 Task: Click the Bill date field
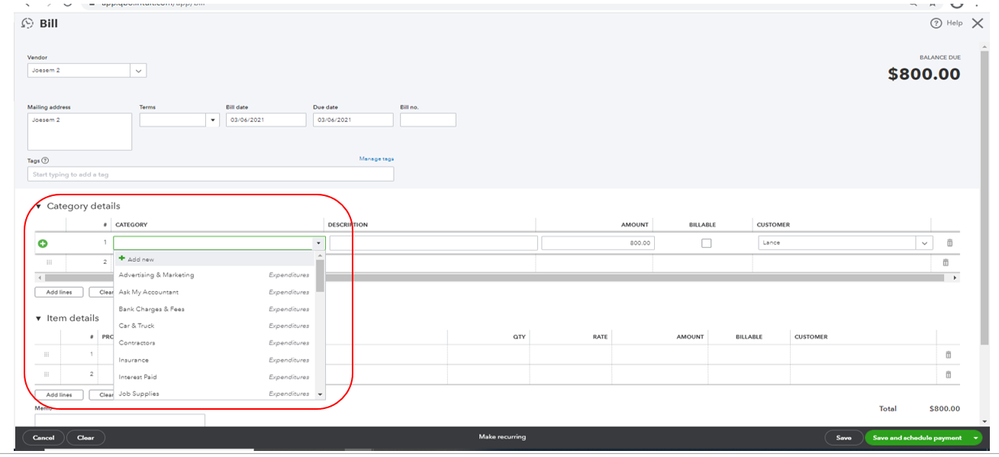pos(266,120)
